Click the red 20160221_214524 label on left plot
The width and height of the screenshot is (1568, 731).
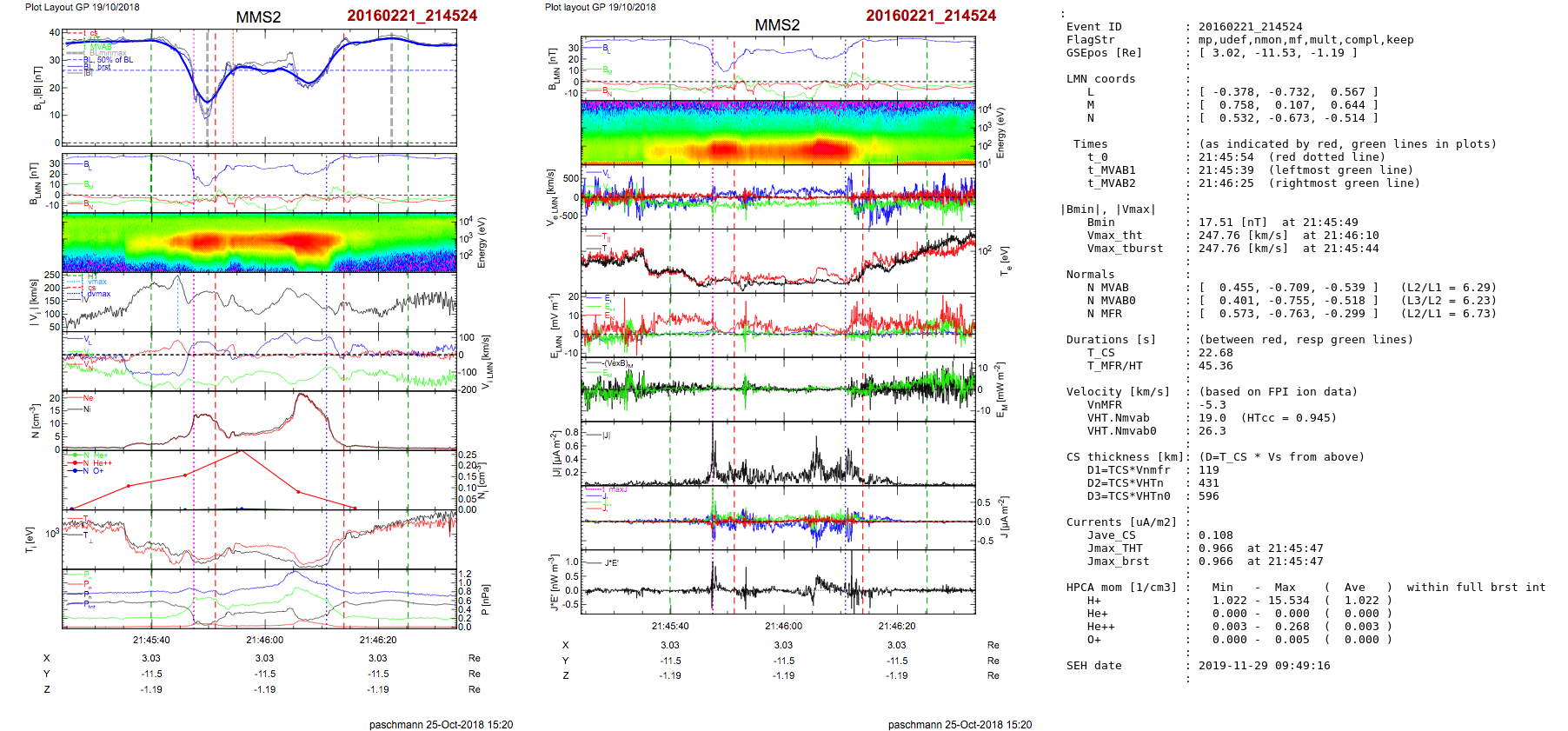(412, 16)
